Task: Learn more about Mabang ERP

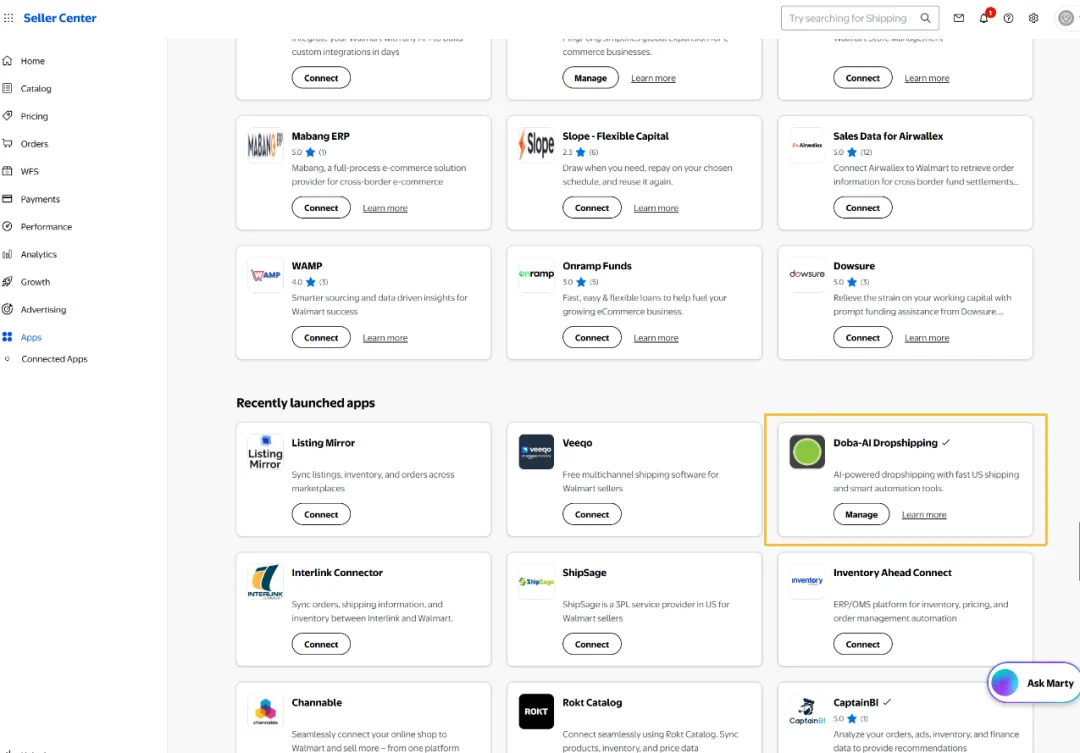Action: (385, 207)
